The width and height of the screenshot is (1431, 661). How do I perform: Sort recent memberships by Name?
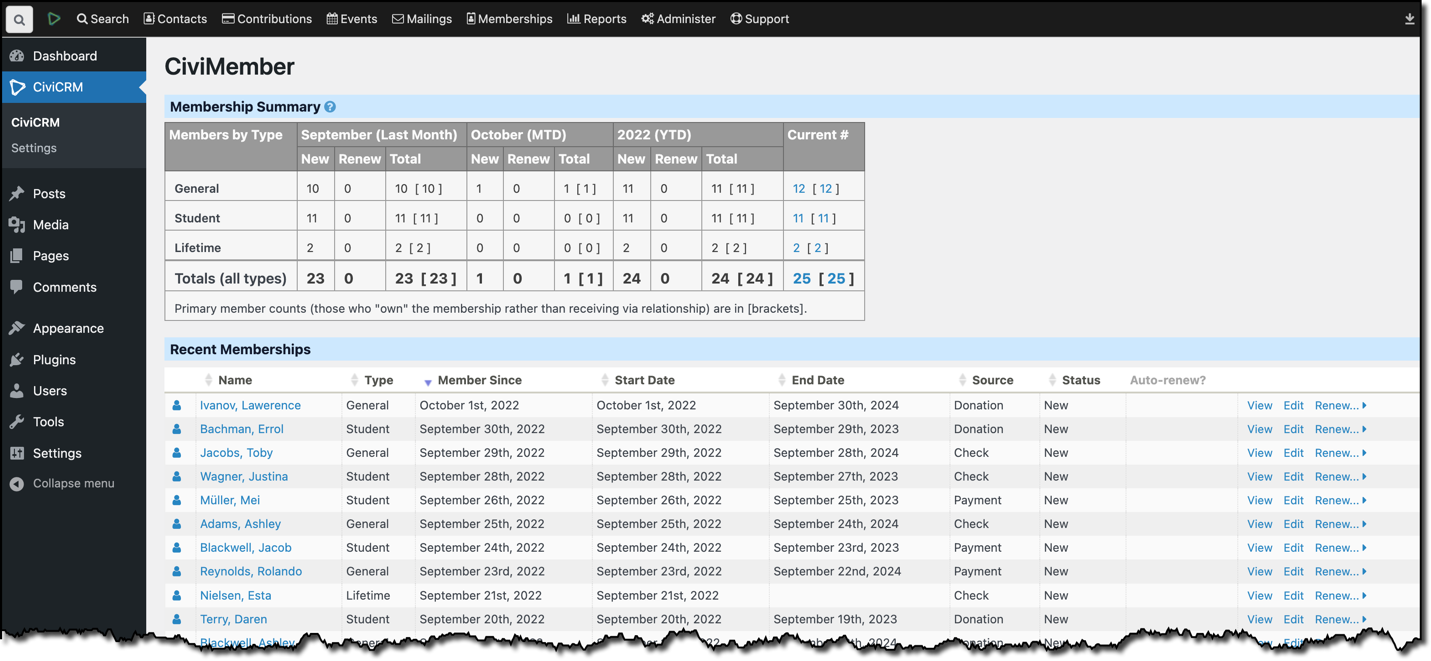coord(235,380)
